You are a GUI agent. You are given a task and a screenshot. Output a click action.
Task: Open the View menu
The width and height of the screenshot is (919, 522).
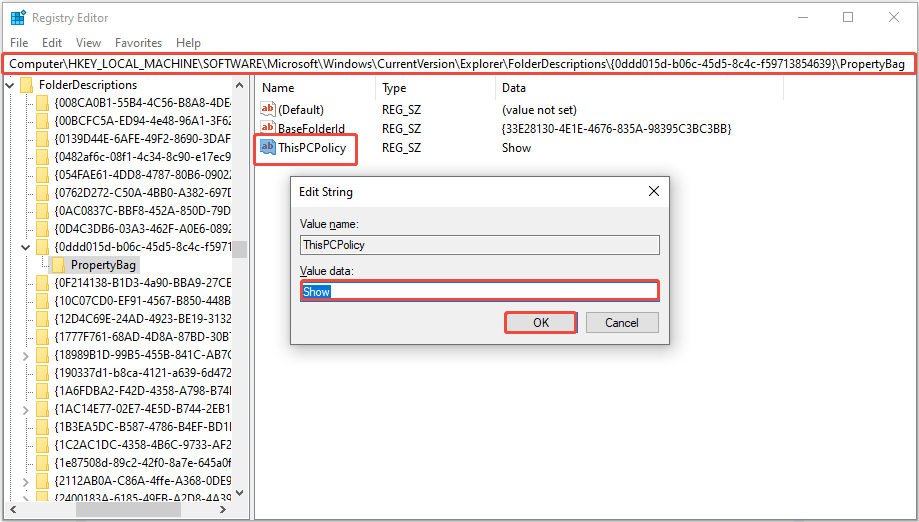tap(88, 43)
